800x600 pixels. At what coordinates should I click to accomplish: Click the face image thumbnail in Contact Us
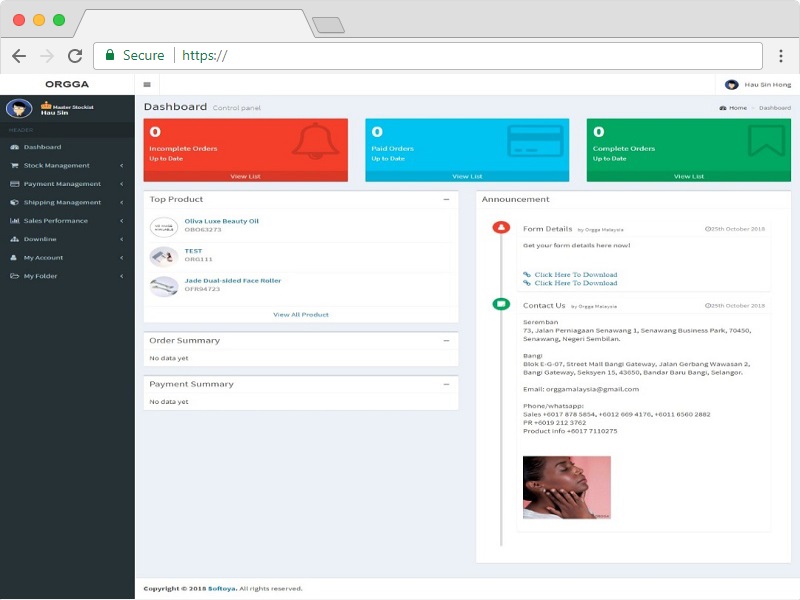coord(566,487)
